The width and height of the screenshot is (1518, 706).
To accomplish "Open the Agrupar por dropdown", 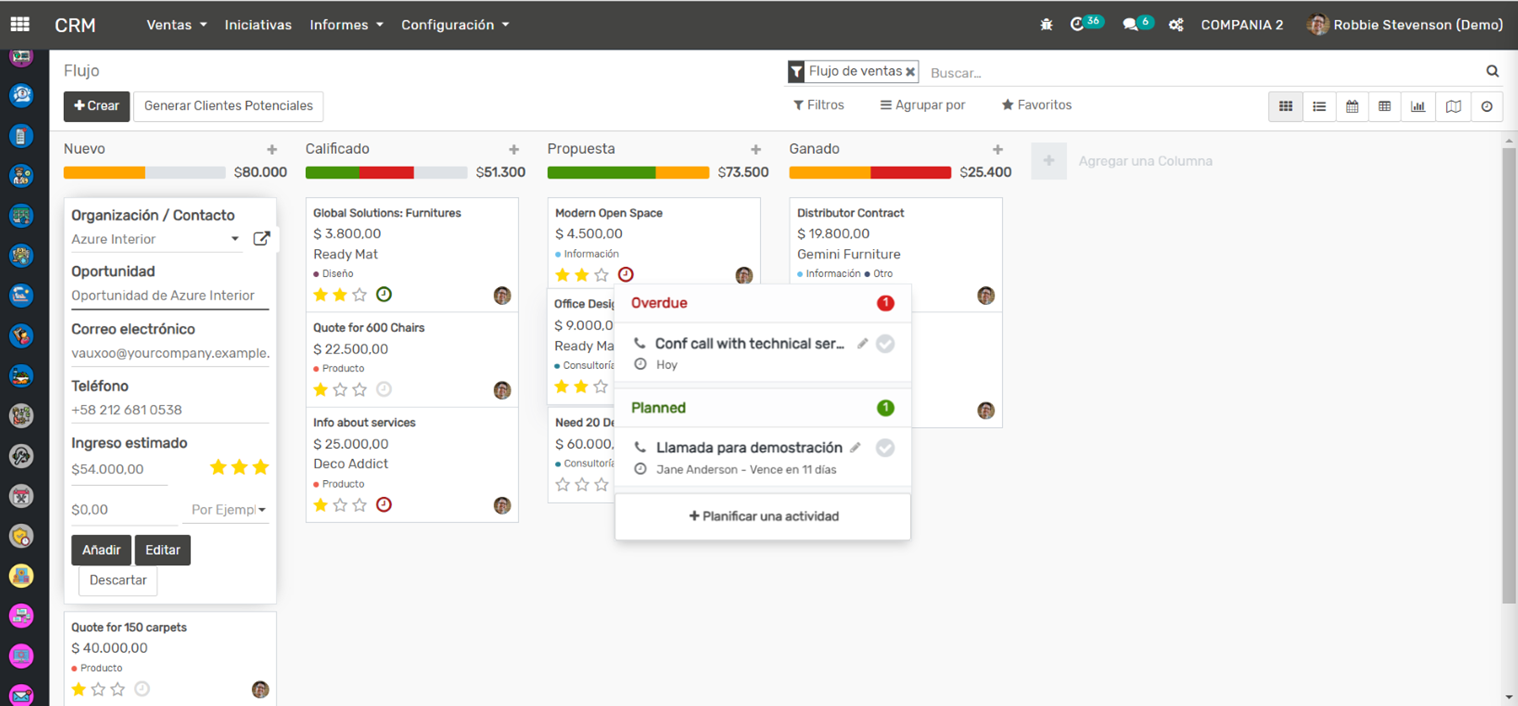I will tap(922, 105).
